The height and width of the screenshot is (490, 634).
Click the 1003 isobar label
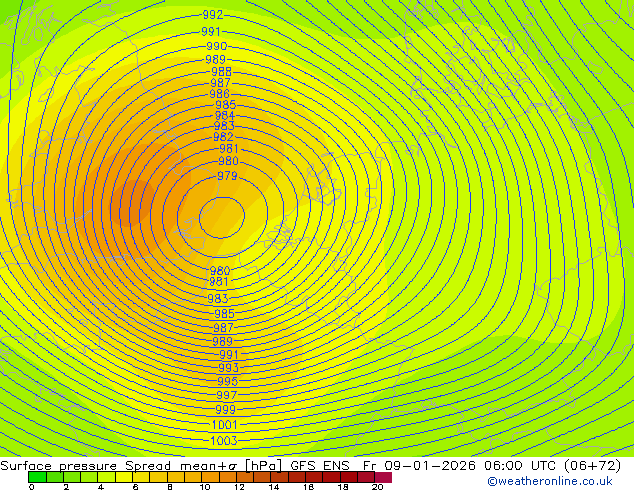(x=224, y=441)
